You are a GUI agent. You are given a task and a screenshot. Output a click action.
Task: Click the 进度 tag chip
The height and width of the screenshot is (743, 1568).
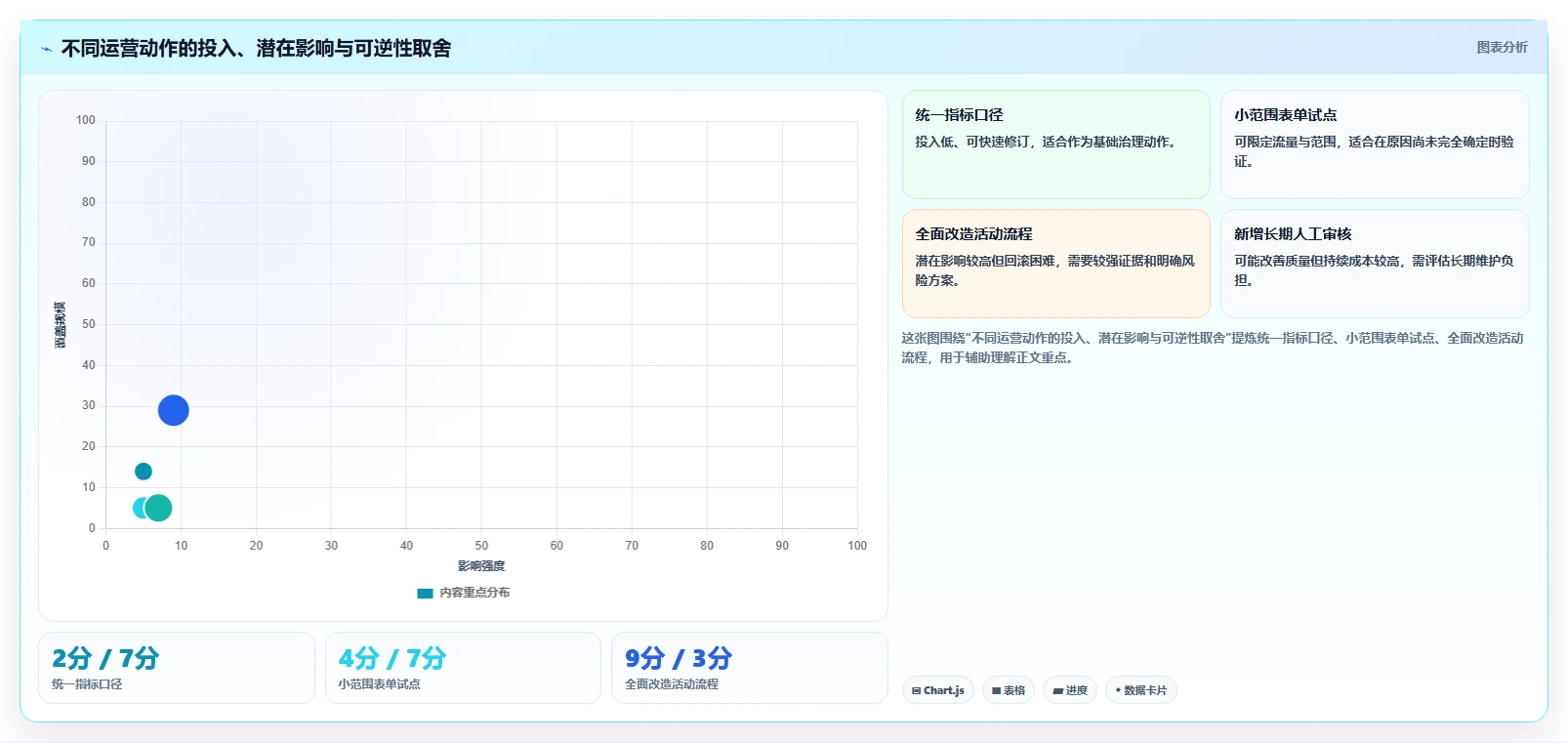click(1070, 690)
